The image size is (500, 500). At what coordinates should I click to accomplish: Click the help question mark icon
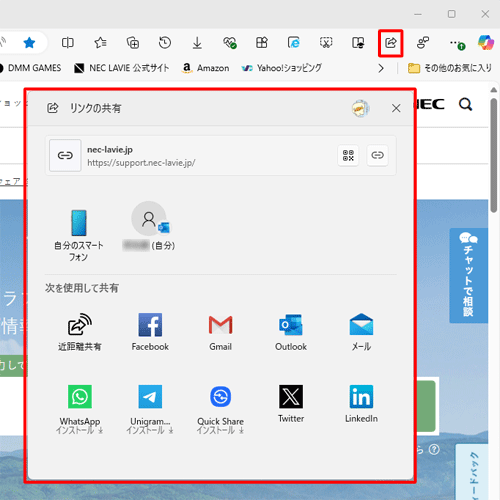434,450
